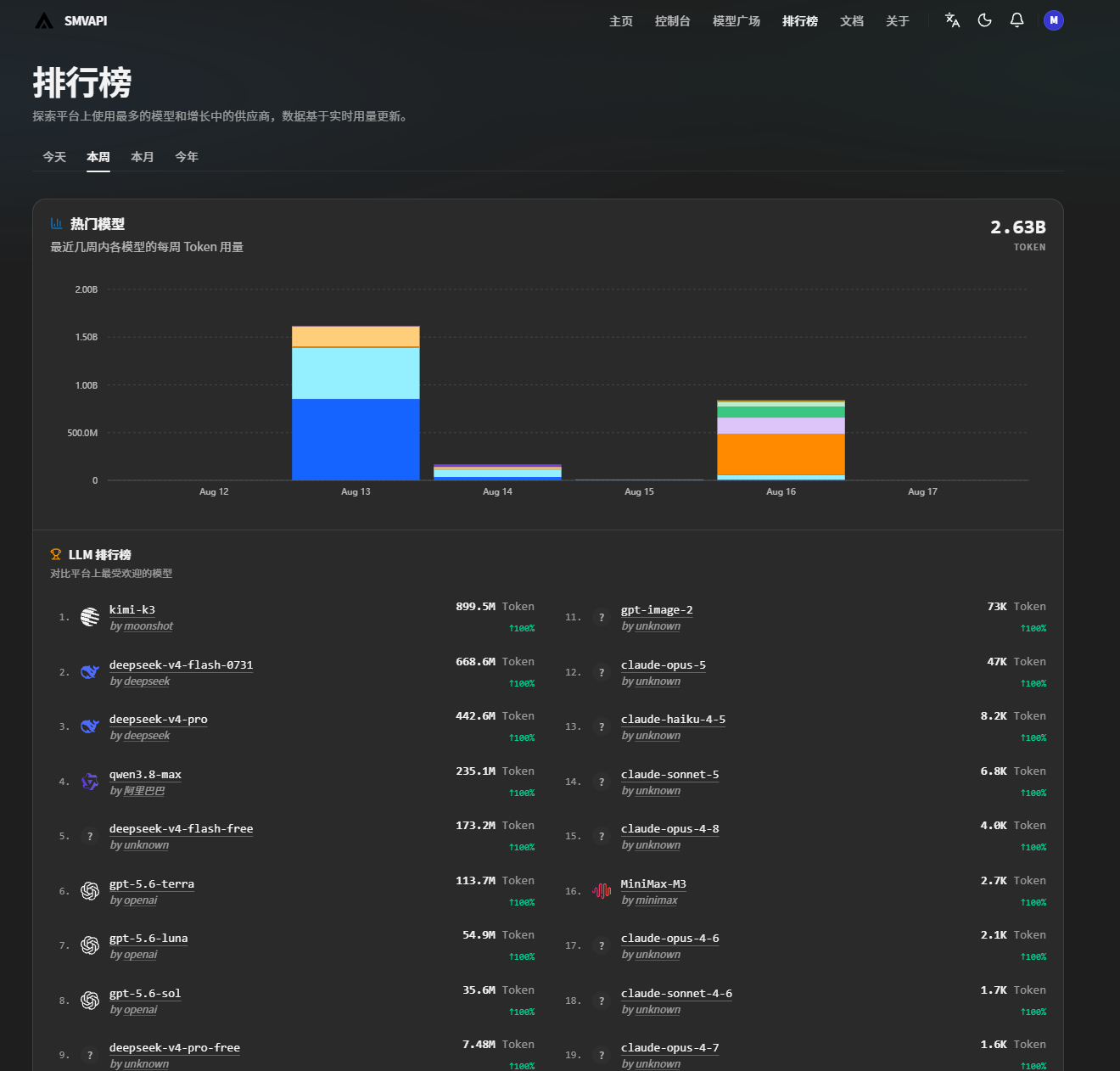Viewport: 1120px width, 1071px height.
Task: Click the orange Aug 16 bar segment
Action: [781, 454]
